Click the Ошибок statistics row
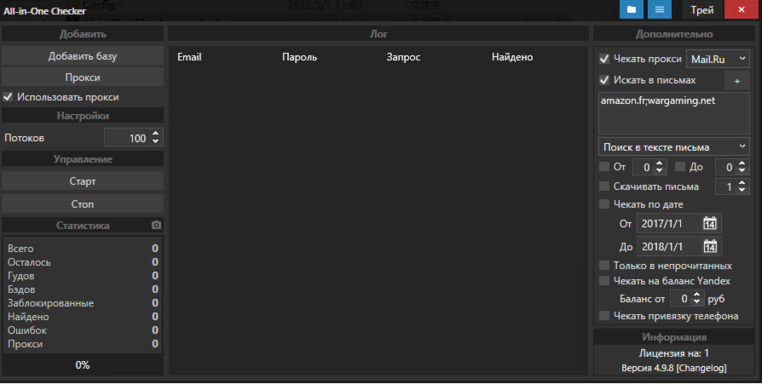The image size is (762, 384). tap(83, 330)
